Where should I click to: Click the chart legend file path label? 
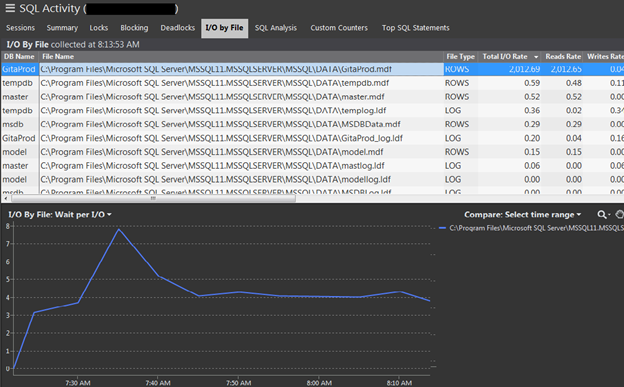click(536, 228)
